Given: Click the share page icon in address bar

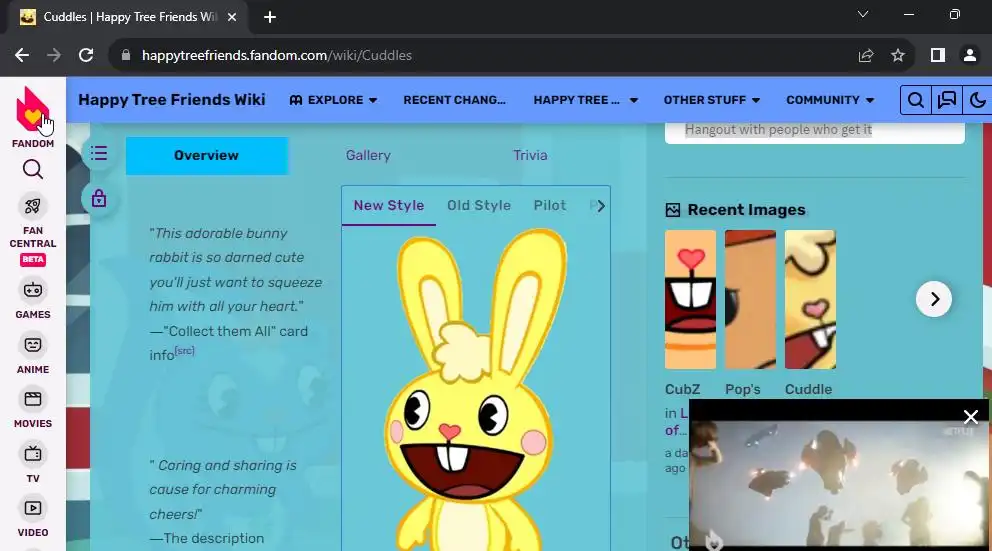Looking at the screenshot, I should (x=865, y=56).
